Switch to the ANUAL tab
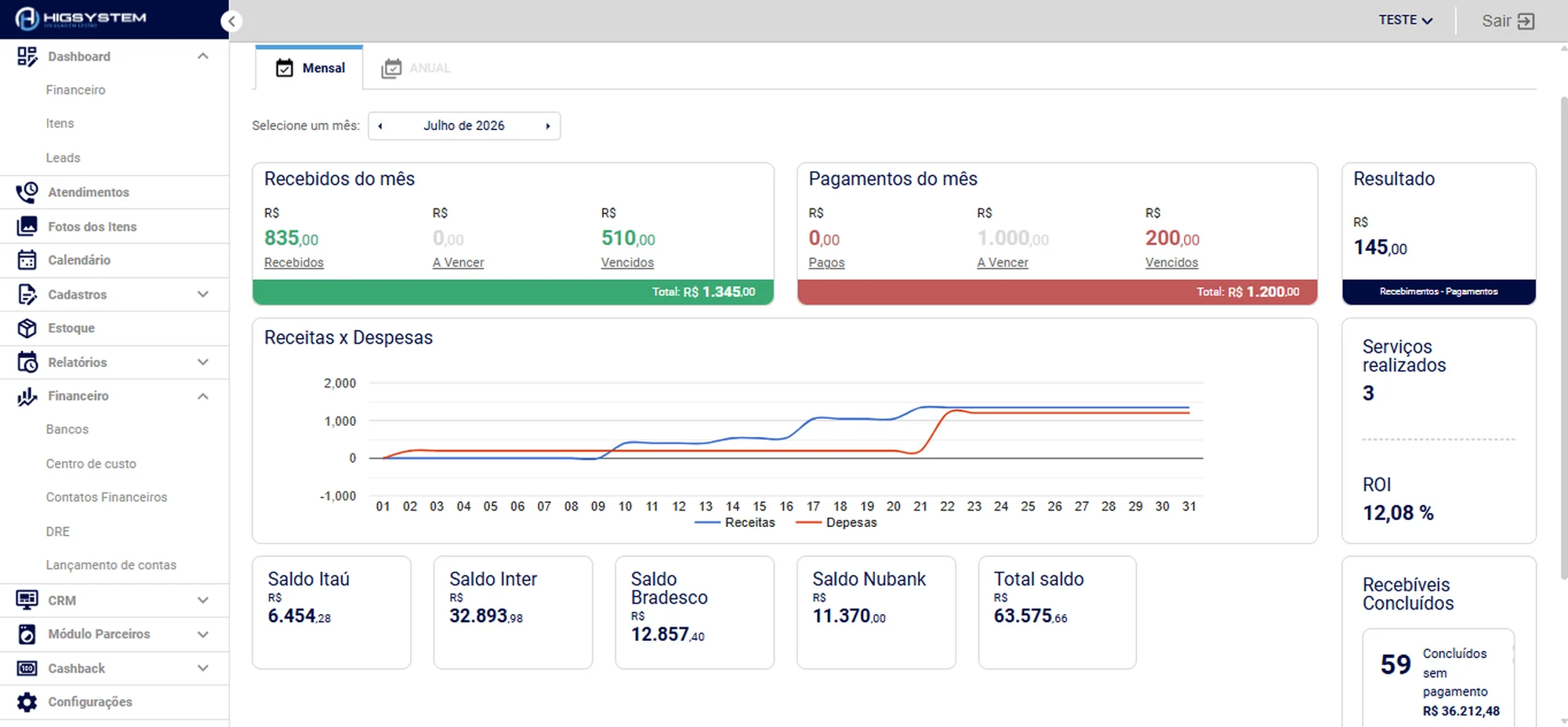The height and width of the screenshot is (727, 1568). pos(416,68)
